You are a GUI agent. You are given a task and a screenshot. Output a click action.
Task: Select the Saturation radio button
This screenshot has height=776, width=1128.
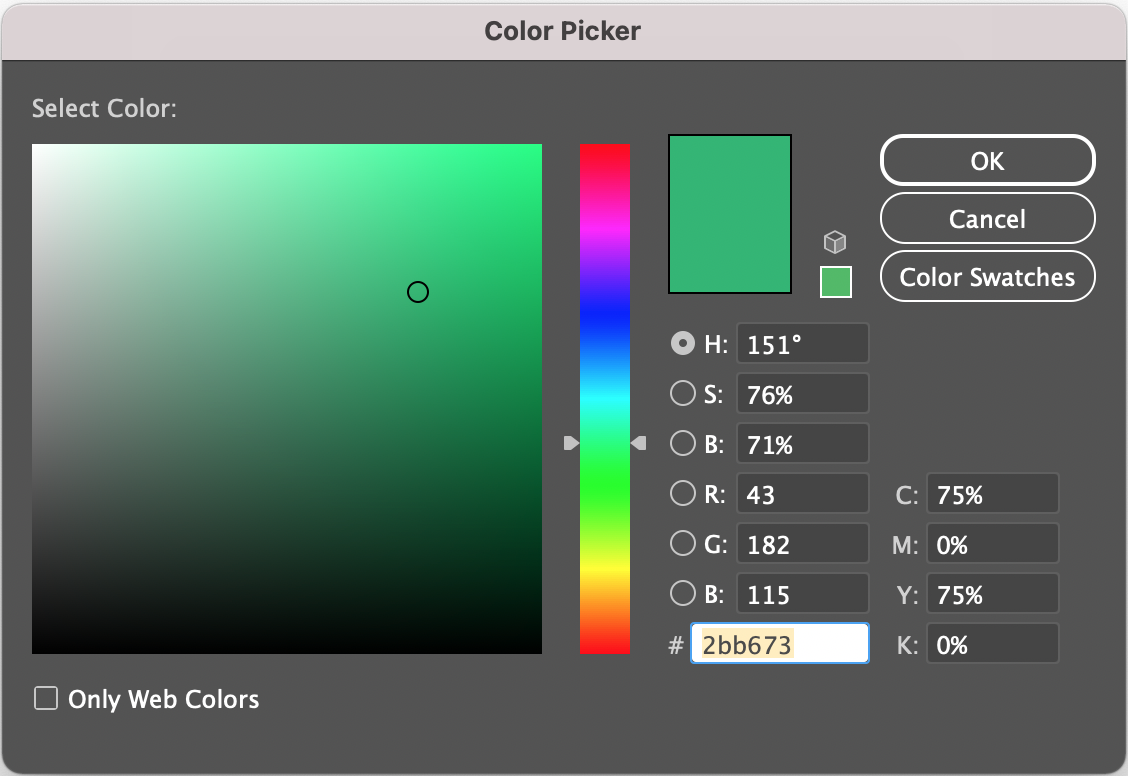point(682,393)
